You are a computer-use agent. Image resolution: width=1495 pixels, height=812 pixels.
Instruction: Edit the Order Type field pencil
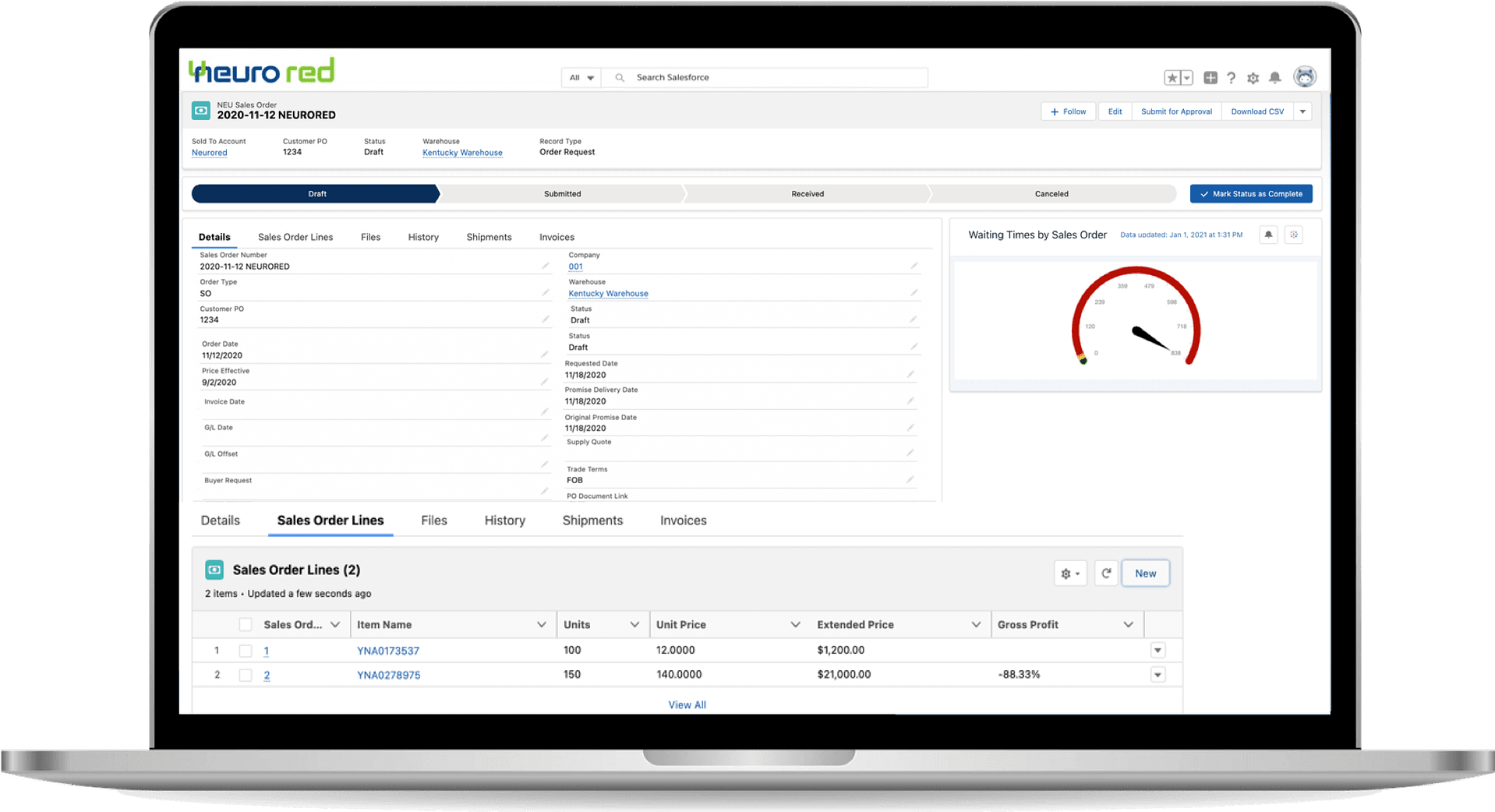pyautogui.click(x=546, y=293)
